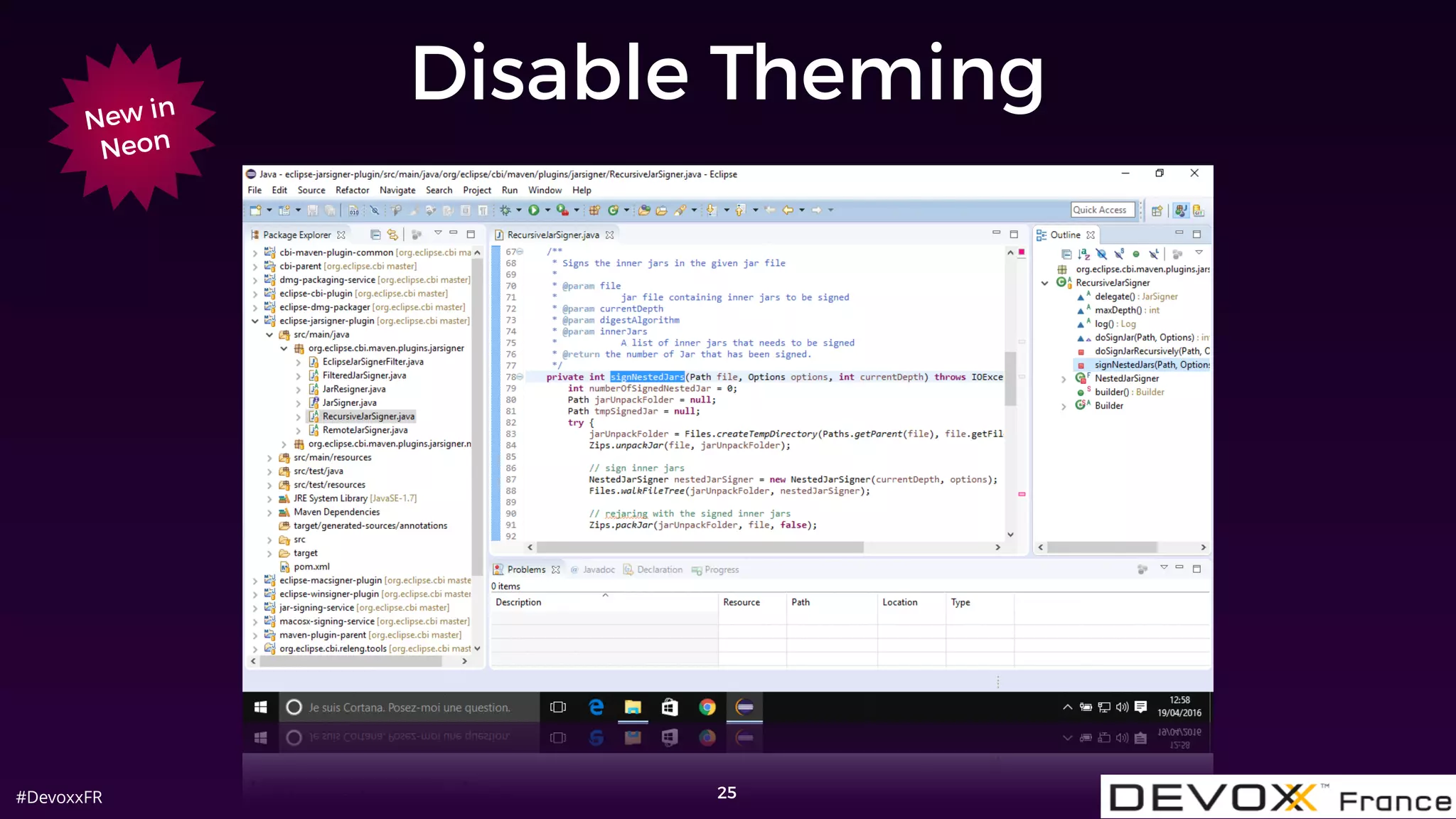Collapse the src/main/java folder
Screen dimensions: 1456x819
269,335
